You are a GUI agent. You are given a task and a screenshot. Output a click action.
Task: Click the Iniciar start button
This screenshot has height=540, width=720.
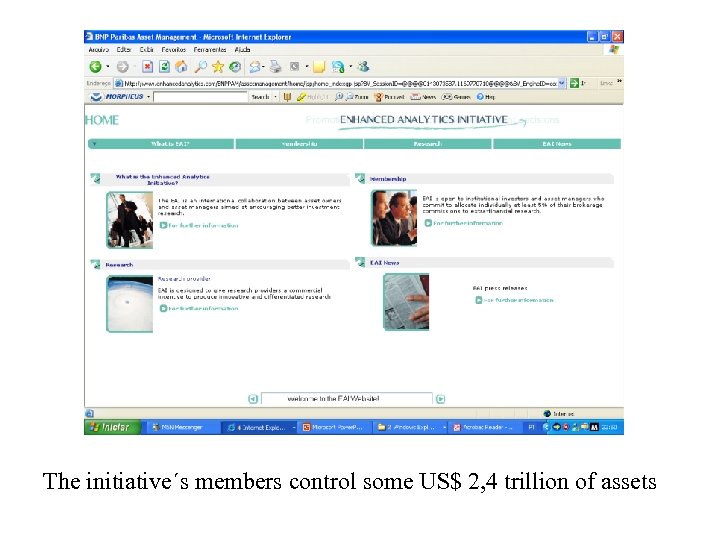point(112,427)
